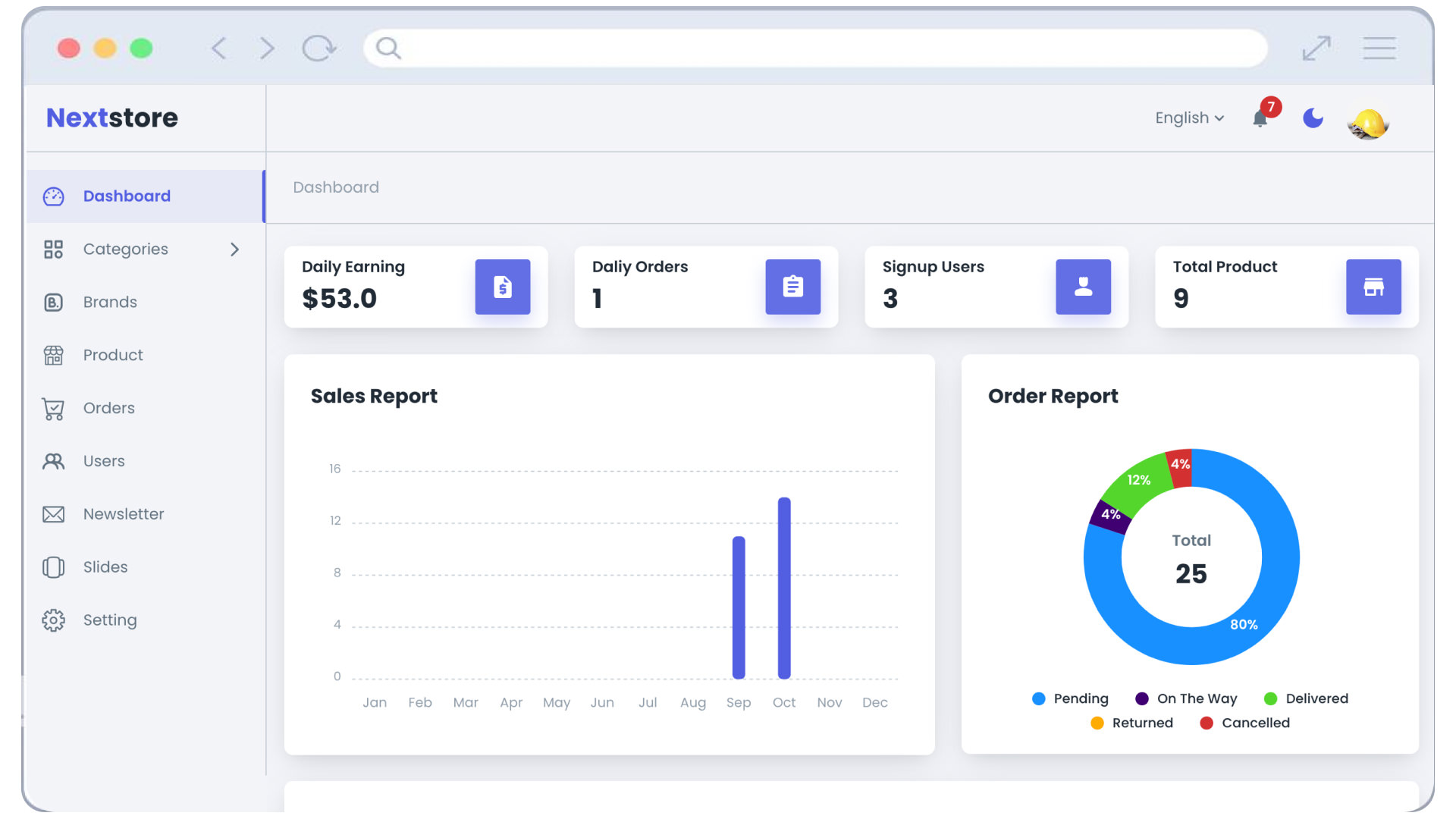1456x819 pixels.
Task: Toggle dark mode moon icon
Action: tap(1313, 119)
